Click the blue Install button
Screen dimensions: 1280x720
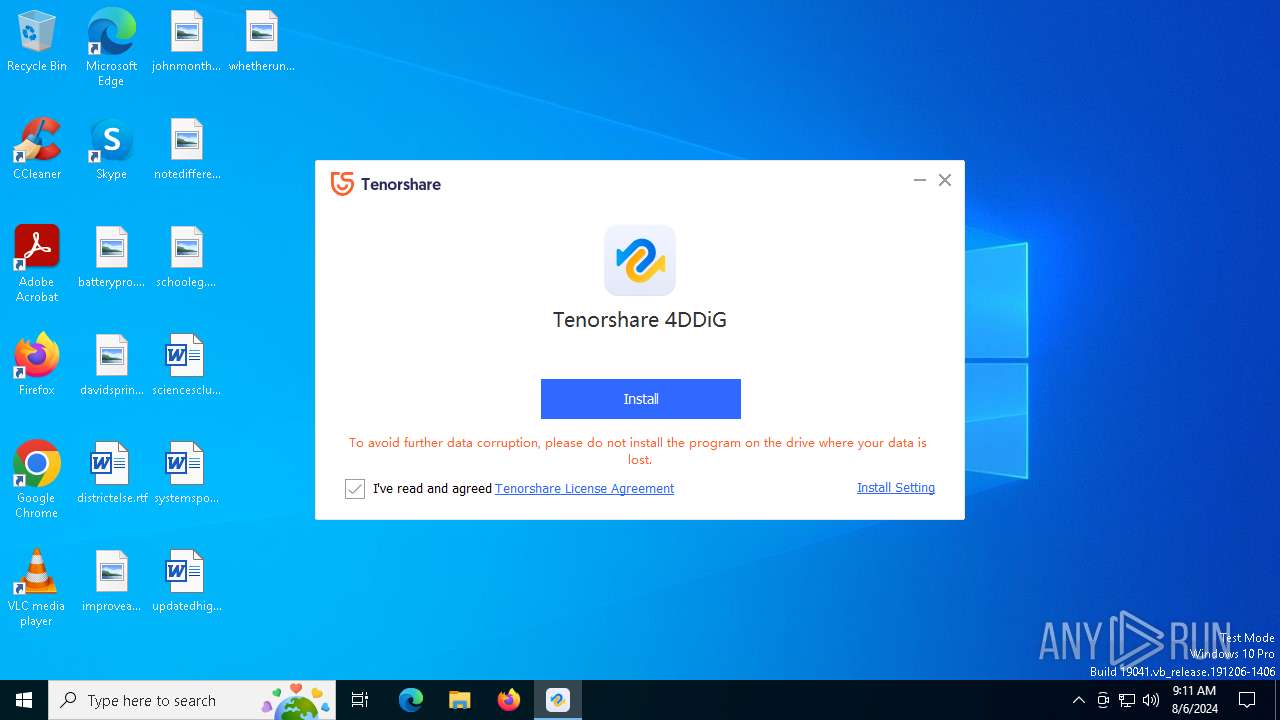click(x=640, y=399)
